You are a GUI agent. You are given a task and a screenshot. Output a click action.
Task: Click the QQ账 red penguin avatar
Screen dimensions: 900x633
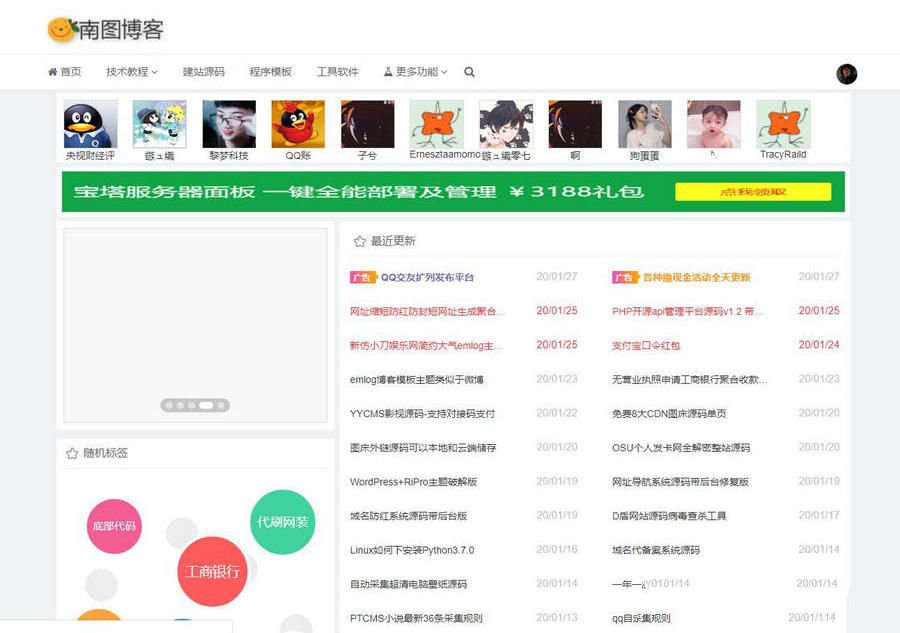[298, 124]
